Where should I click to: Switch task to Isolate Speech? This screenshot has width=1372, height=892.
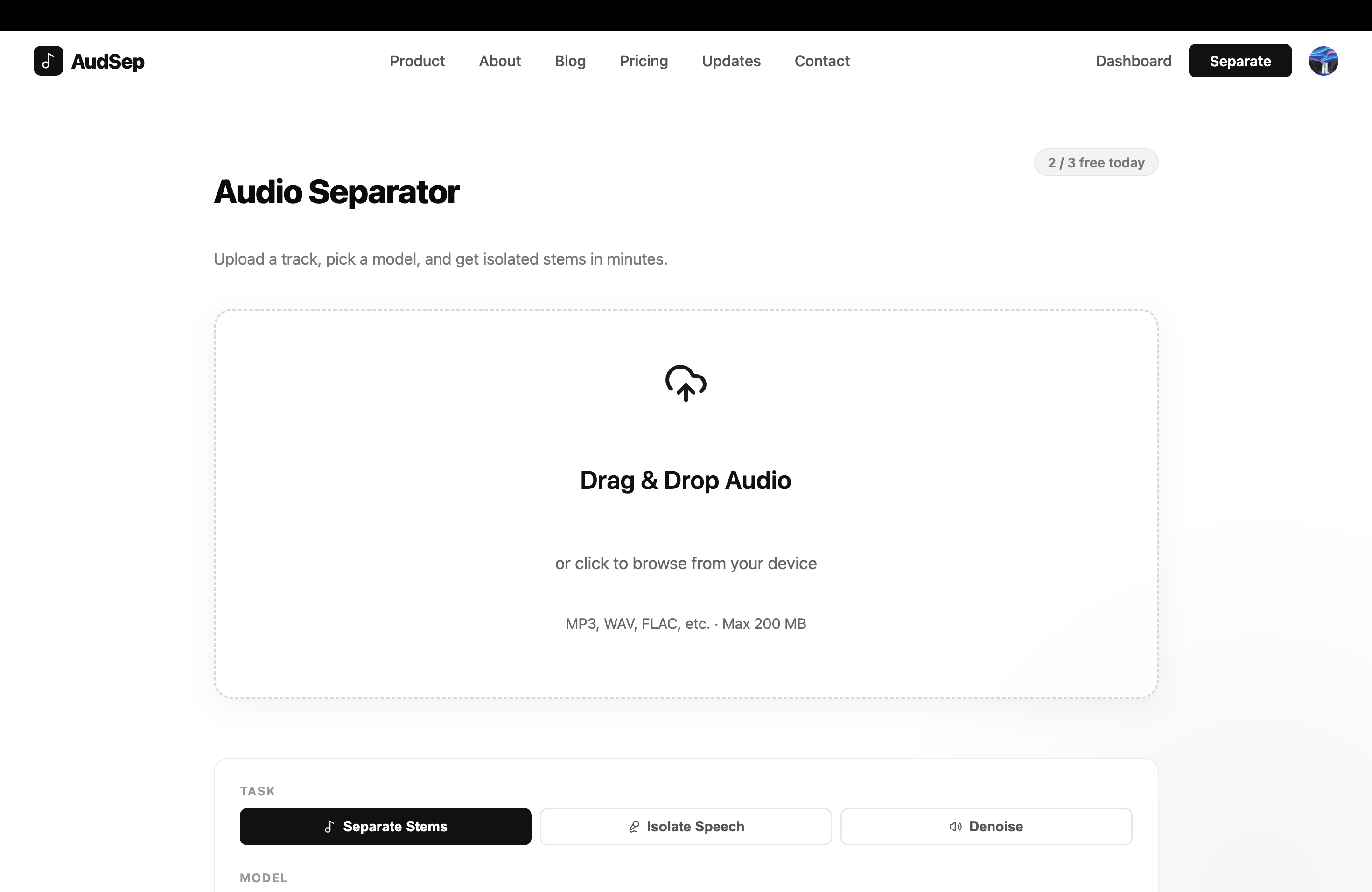[x=686, y=826]
